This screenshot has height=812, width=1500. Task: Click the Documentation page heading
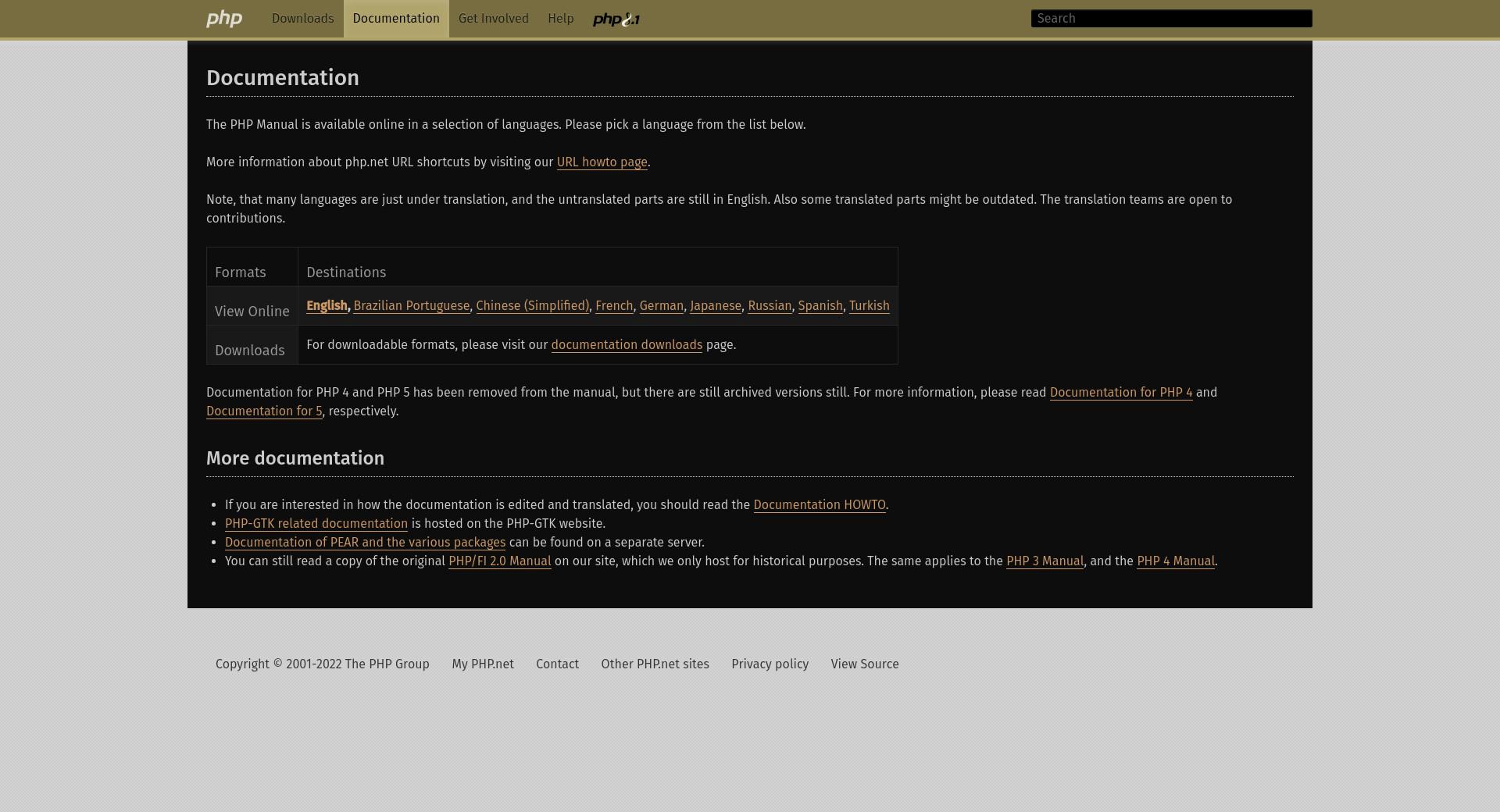point(283,78)
